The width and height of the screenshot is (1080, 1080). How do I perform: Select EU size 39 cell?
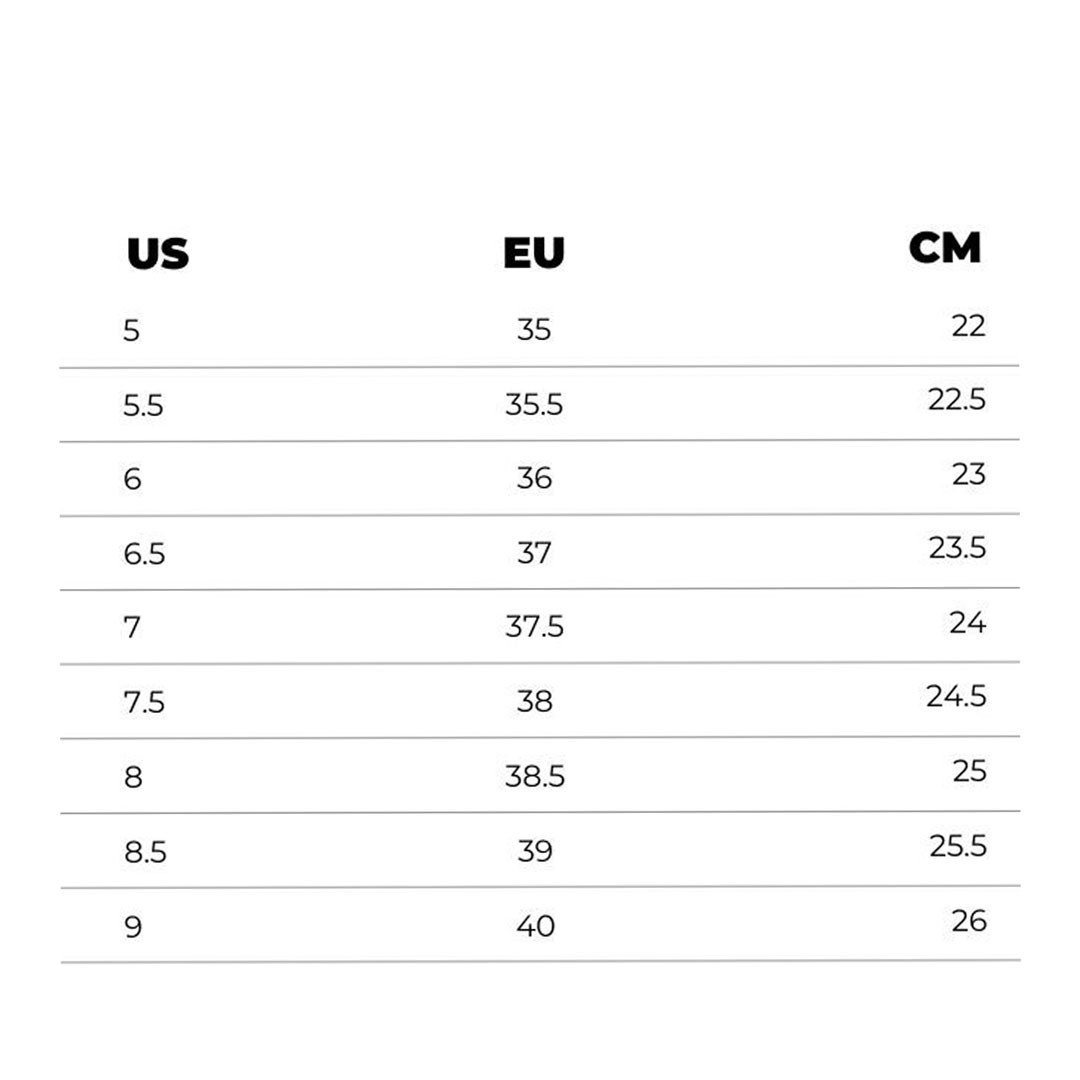pos(535,851)
